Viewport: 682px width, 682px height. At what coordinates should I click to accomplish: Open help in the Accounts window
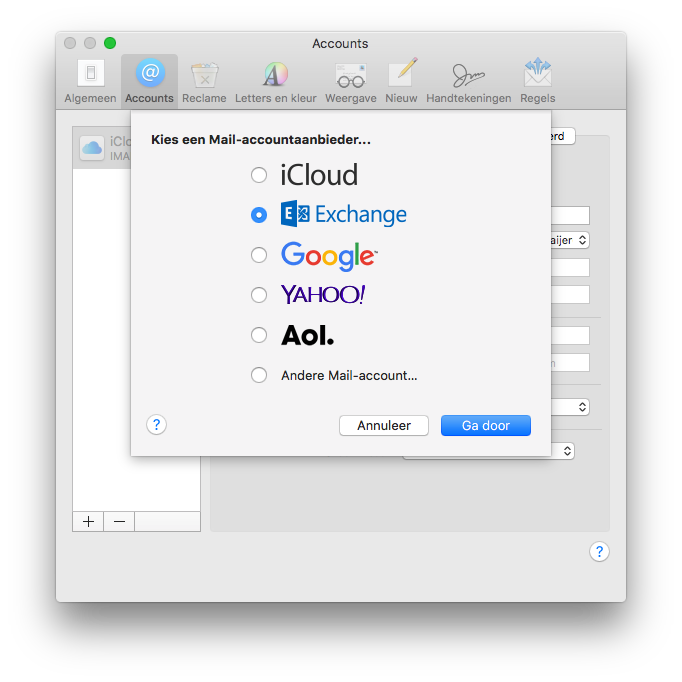point(599,552)
